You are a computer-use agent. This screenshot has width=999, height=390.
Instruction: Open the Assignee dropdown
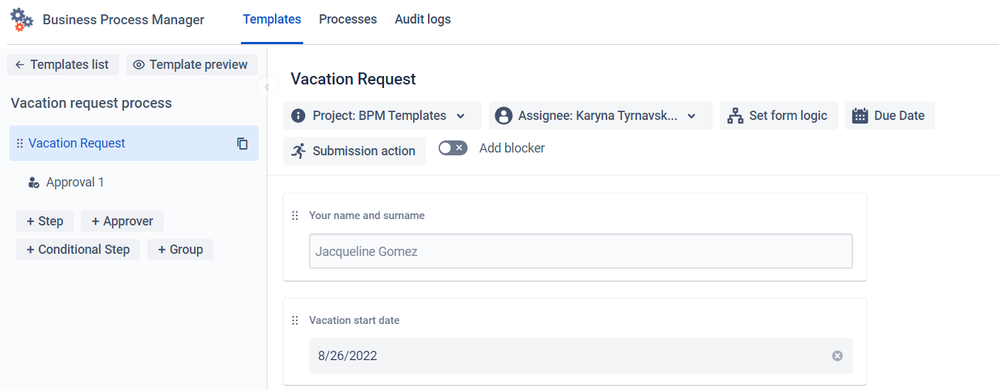coord(601,116)
